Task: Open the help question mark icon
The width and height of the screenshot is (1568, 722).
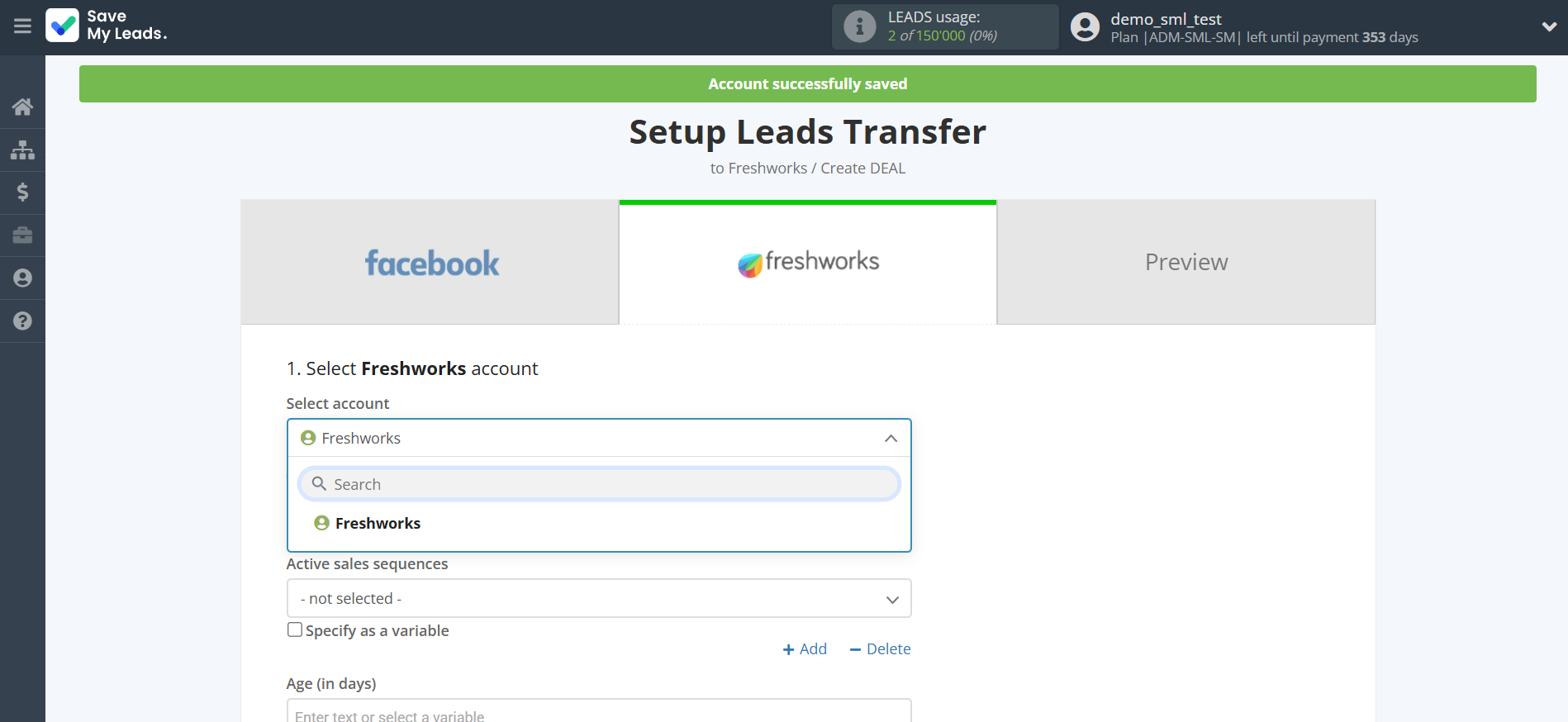Action: pos(22,321)
